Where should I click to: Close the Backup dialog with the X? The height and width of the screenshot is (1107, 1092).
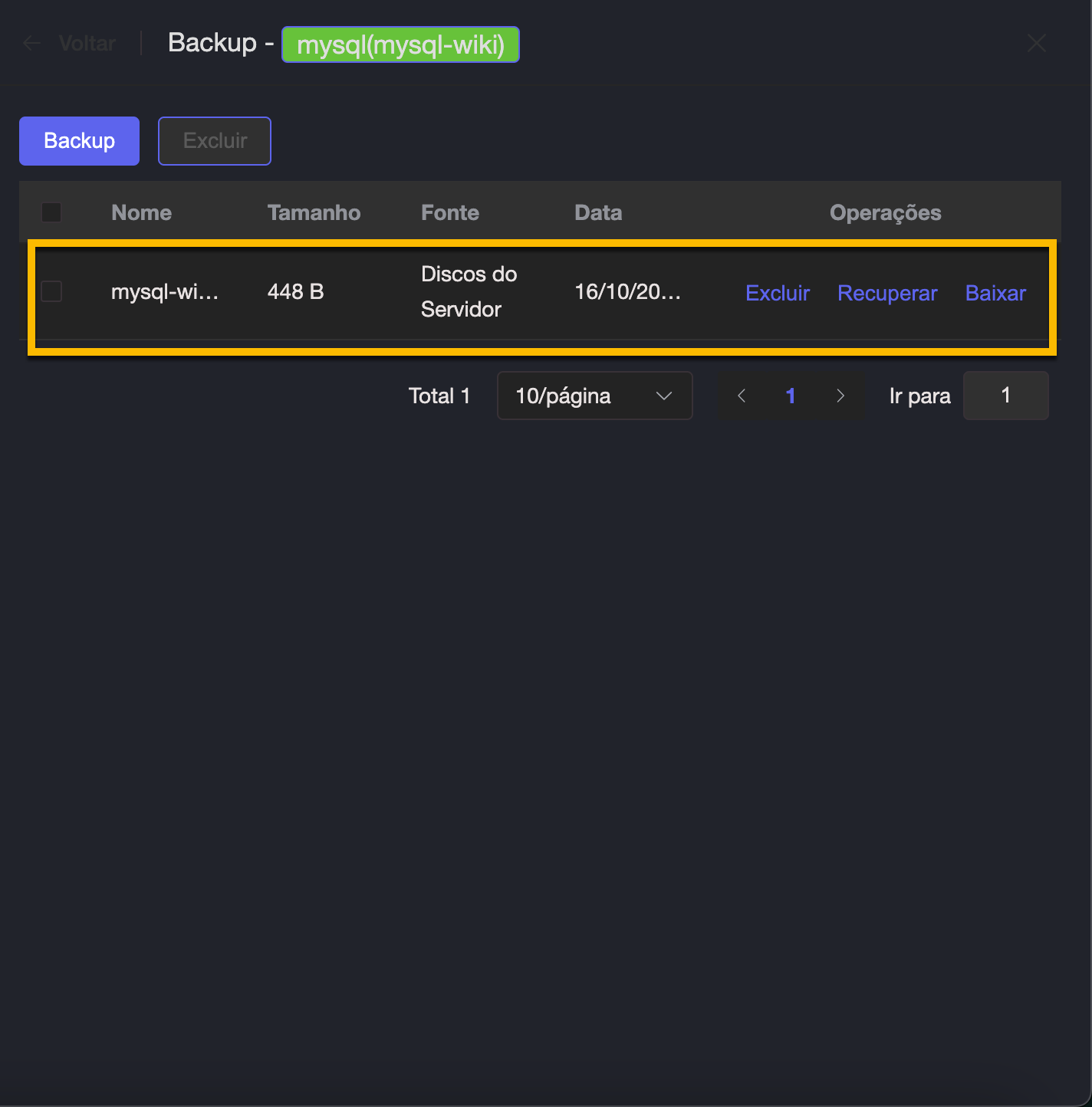1036,44
